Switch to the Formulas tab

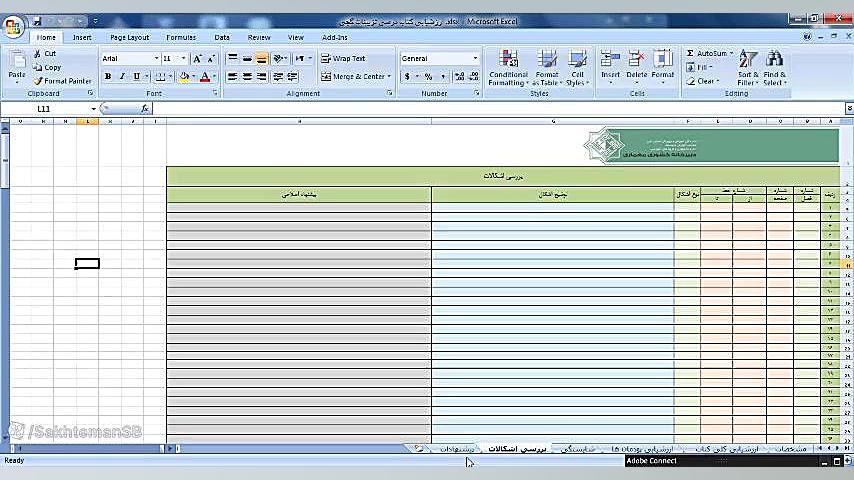181,37
